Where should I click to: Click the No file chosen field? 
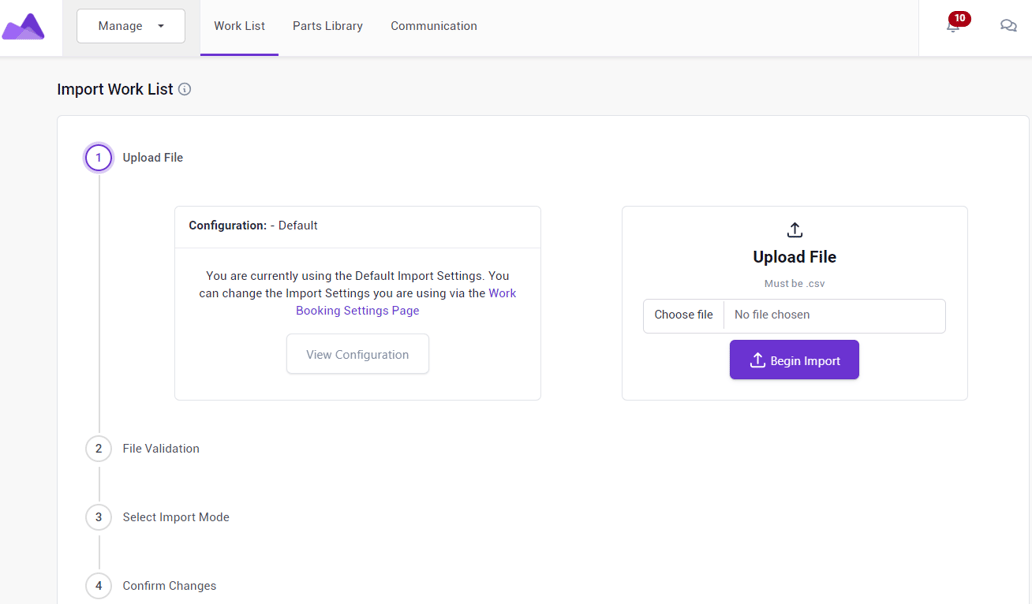pyautogui.click(x=835, y=315)
